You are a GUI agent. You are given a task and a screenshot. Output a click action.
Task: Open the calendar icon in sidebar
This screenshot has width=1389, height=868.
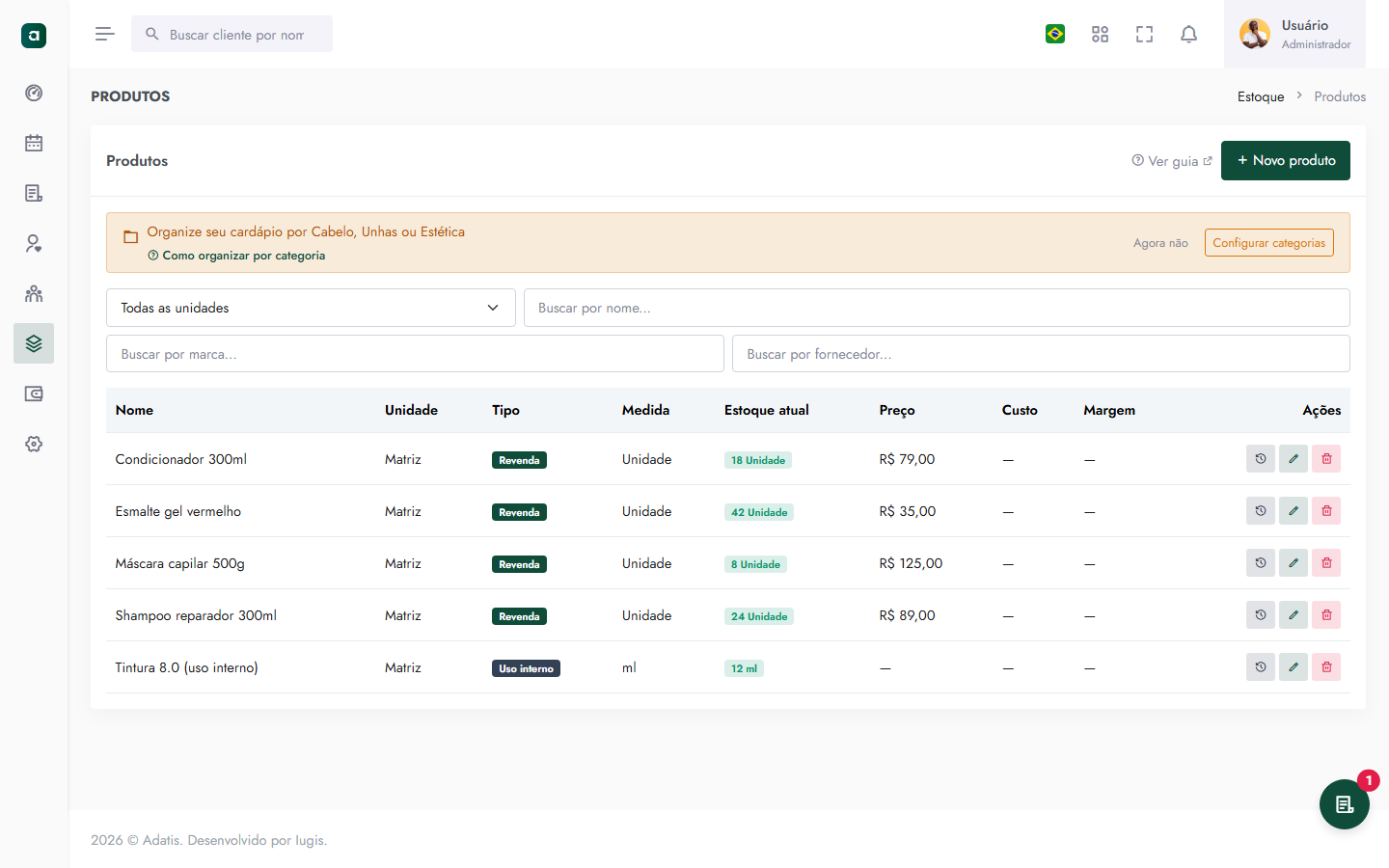(34, 144)
